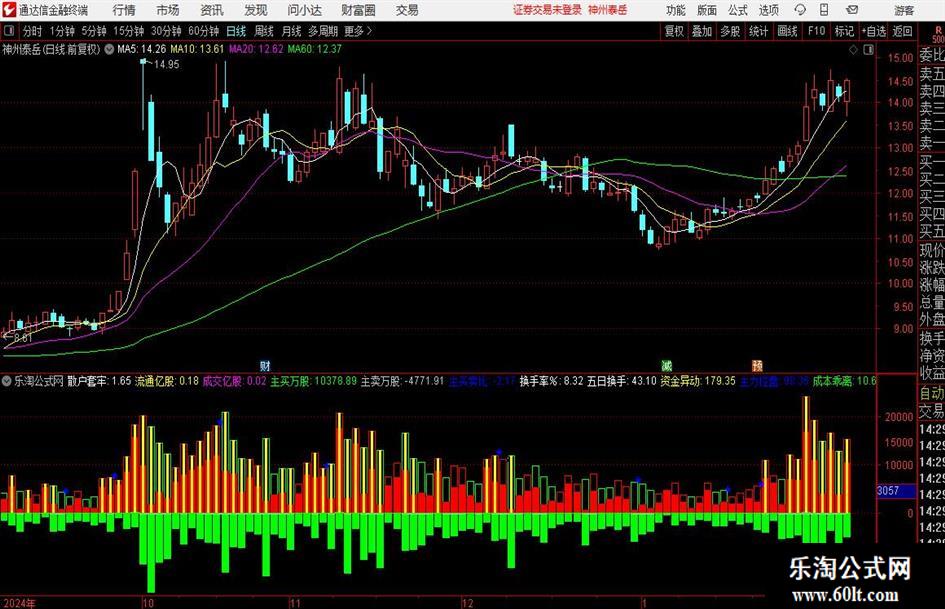Click the red 神州泰岳 stock name link
Screen dimensions: 945x609
tap(608, 10)
